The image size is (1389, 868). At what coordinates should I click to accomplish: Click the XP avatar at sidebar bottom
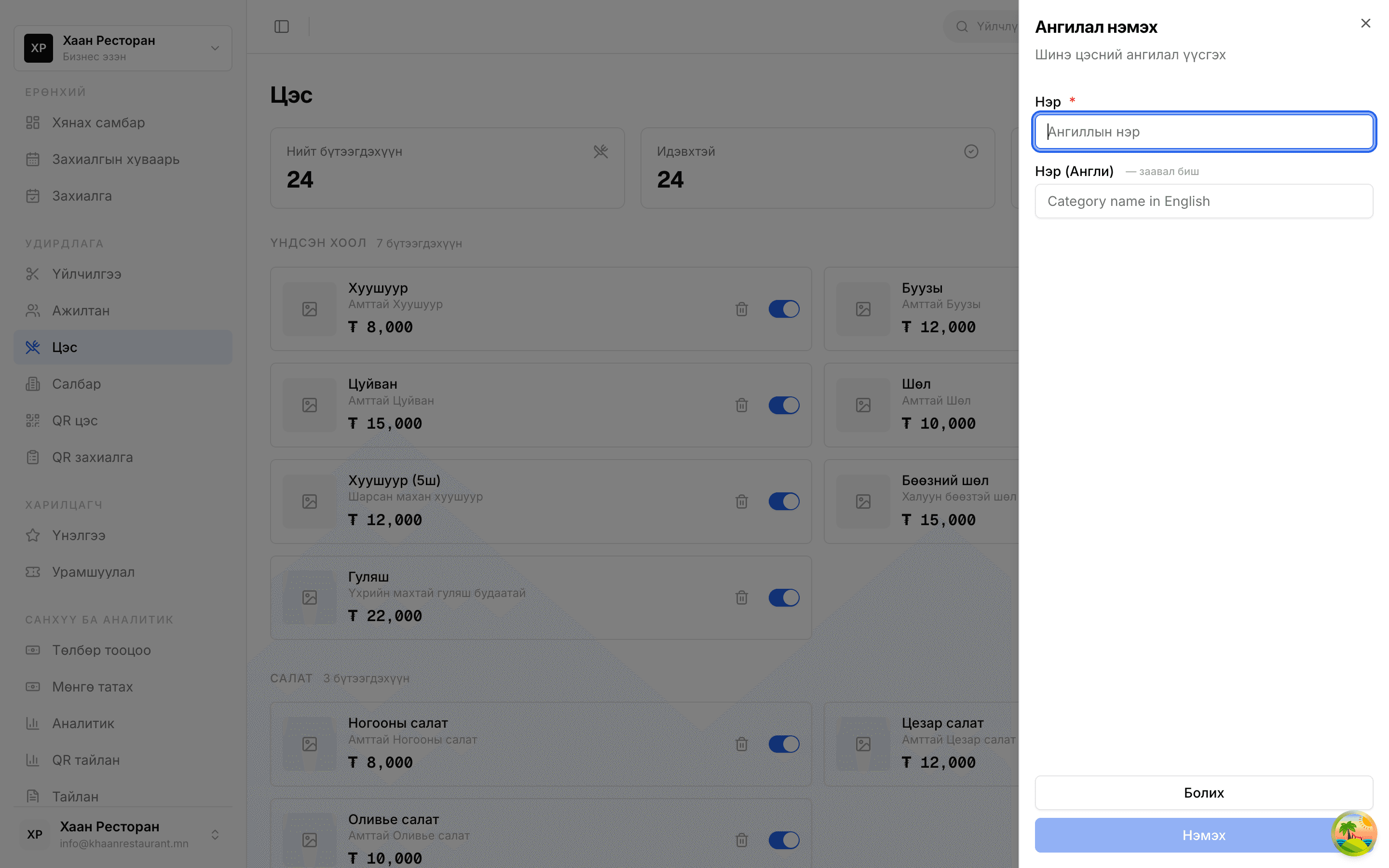(x=34, y=834)
